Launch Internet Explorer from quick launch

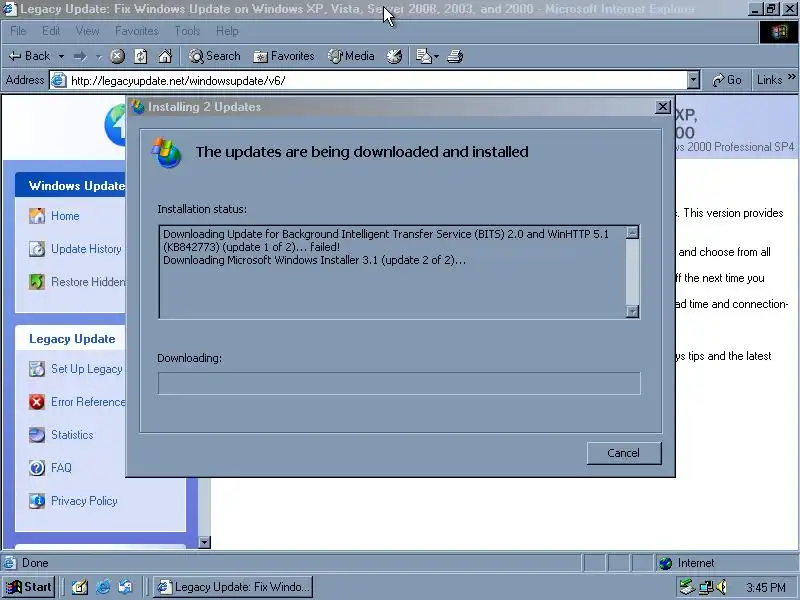pyautogui.click(x=103, y=587)
